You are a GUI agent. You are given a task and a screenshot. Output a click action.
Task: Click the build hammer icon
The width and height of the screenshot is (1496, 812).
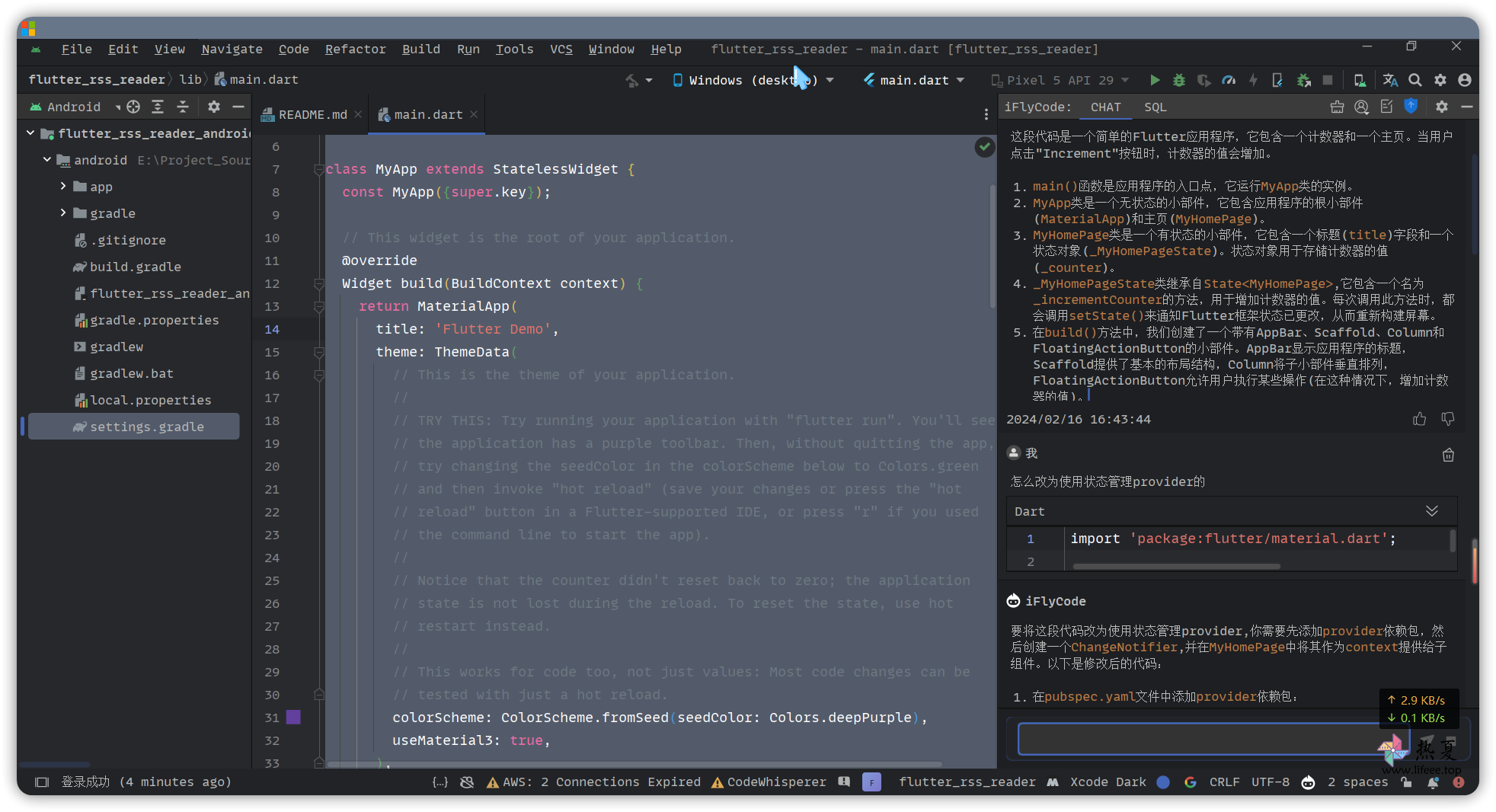(632, 80)
